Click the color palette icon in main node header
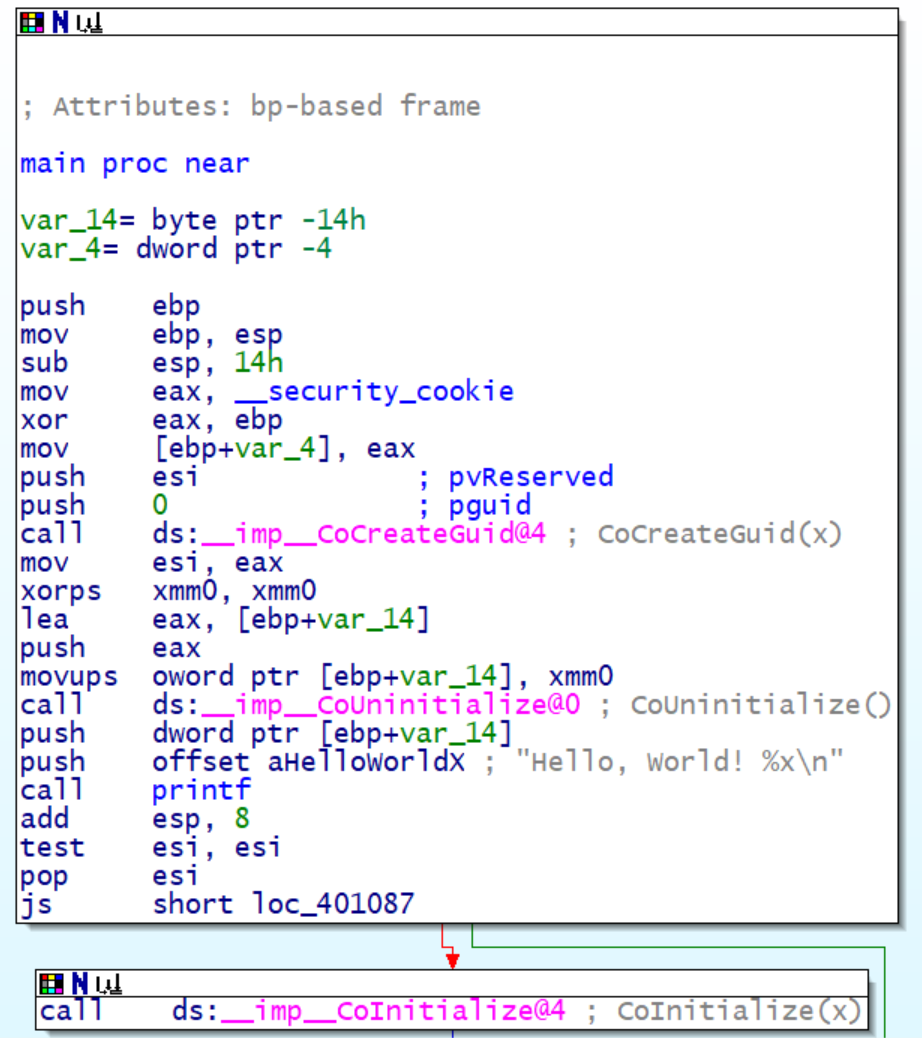This screenshot has height=1038, width=922. pyautogui.click(x=32, y=23)
